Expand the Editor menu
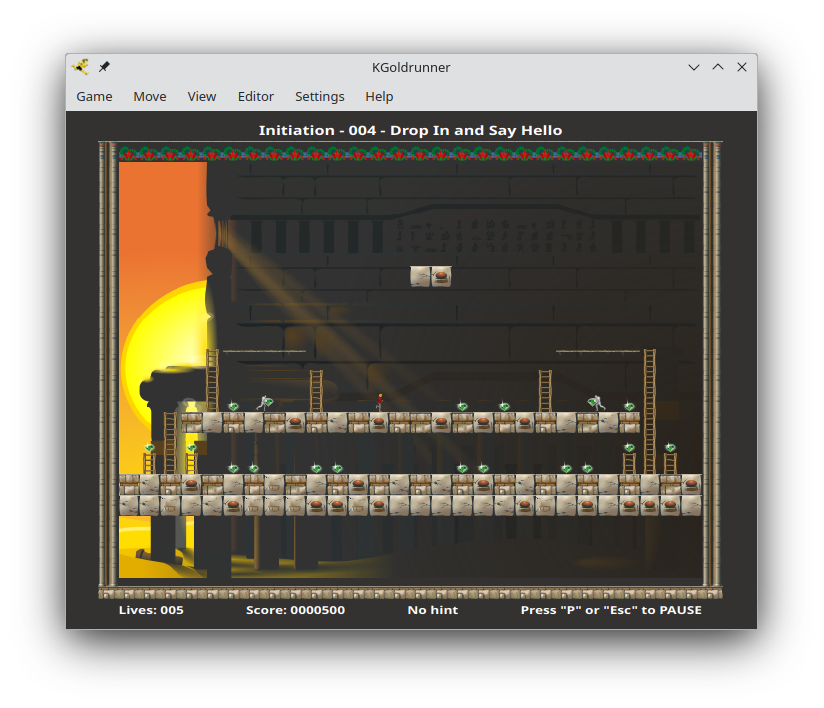This screenshot has width=824, height=708. [256, 97]
